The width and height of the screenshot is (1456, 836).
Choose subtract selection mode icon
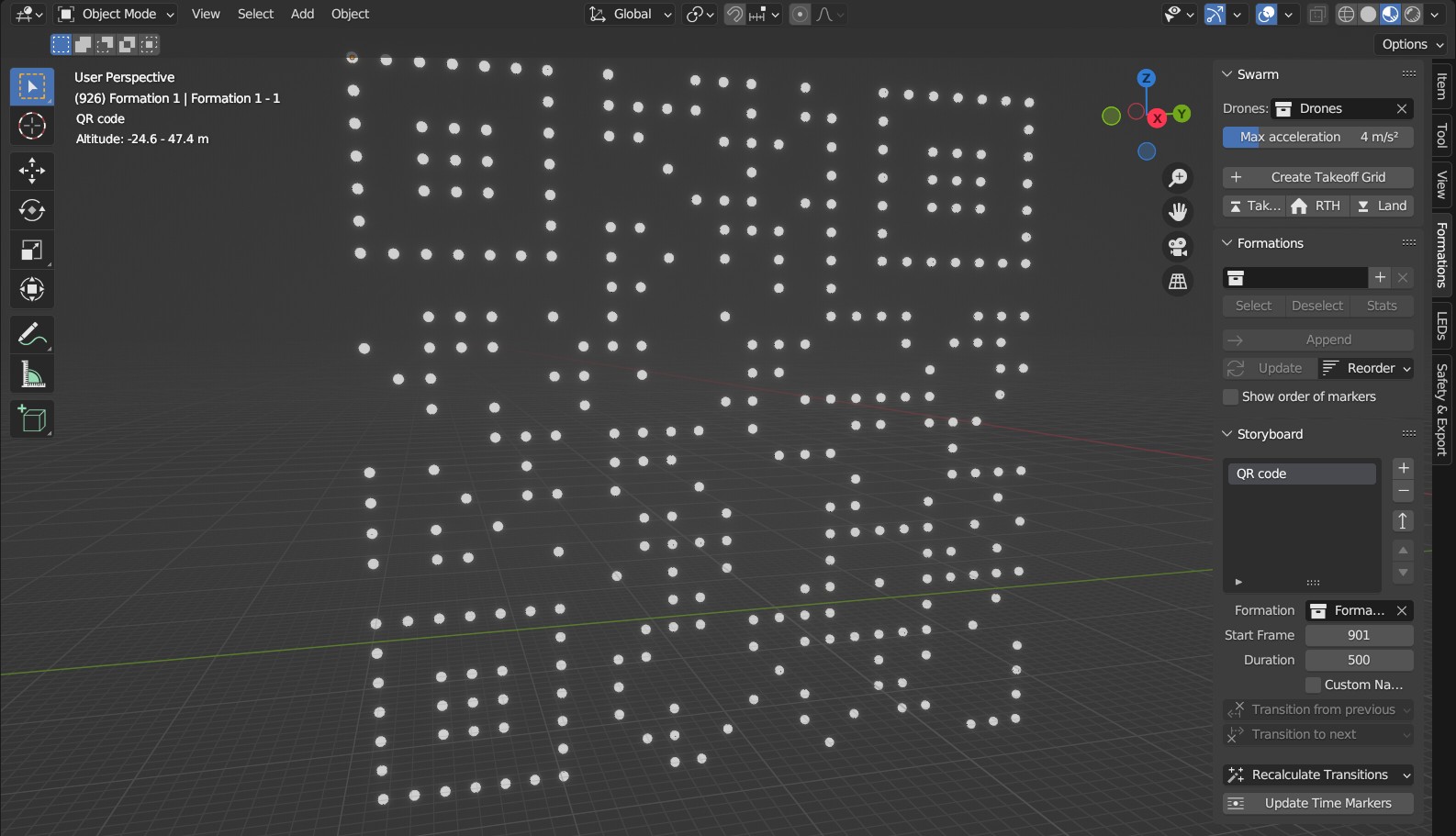point(105,44)
